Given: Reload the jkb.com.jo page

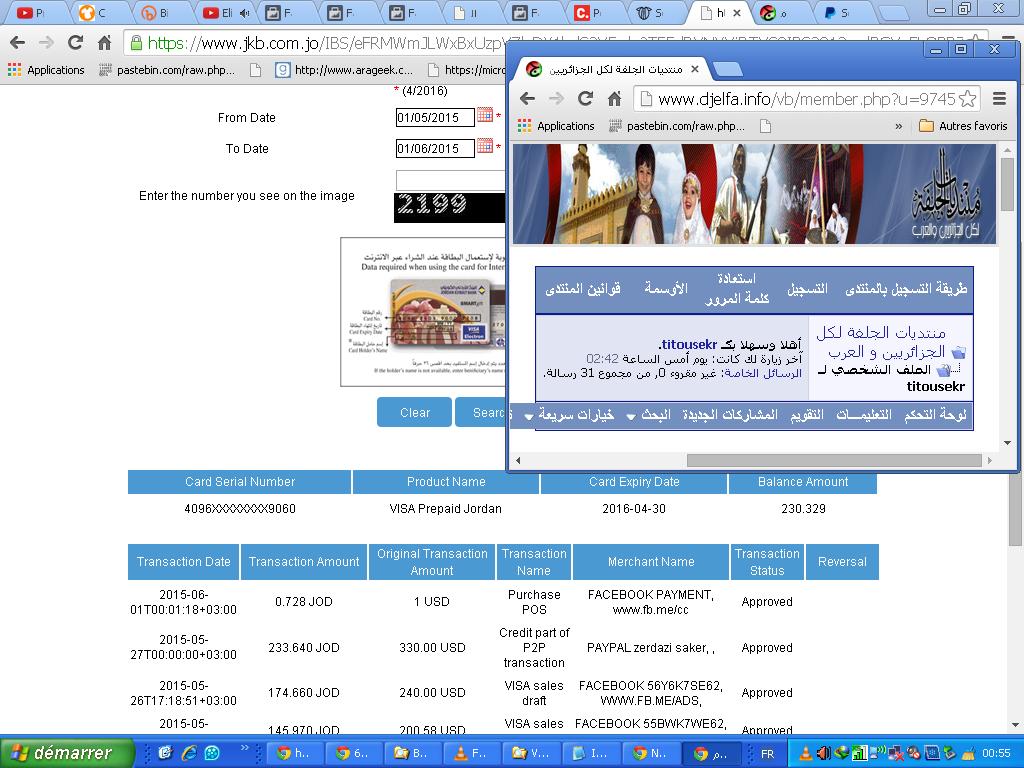Looking at the screenshot, I should (75, 43).
